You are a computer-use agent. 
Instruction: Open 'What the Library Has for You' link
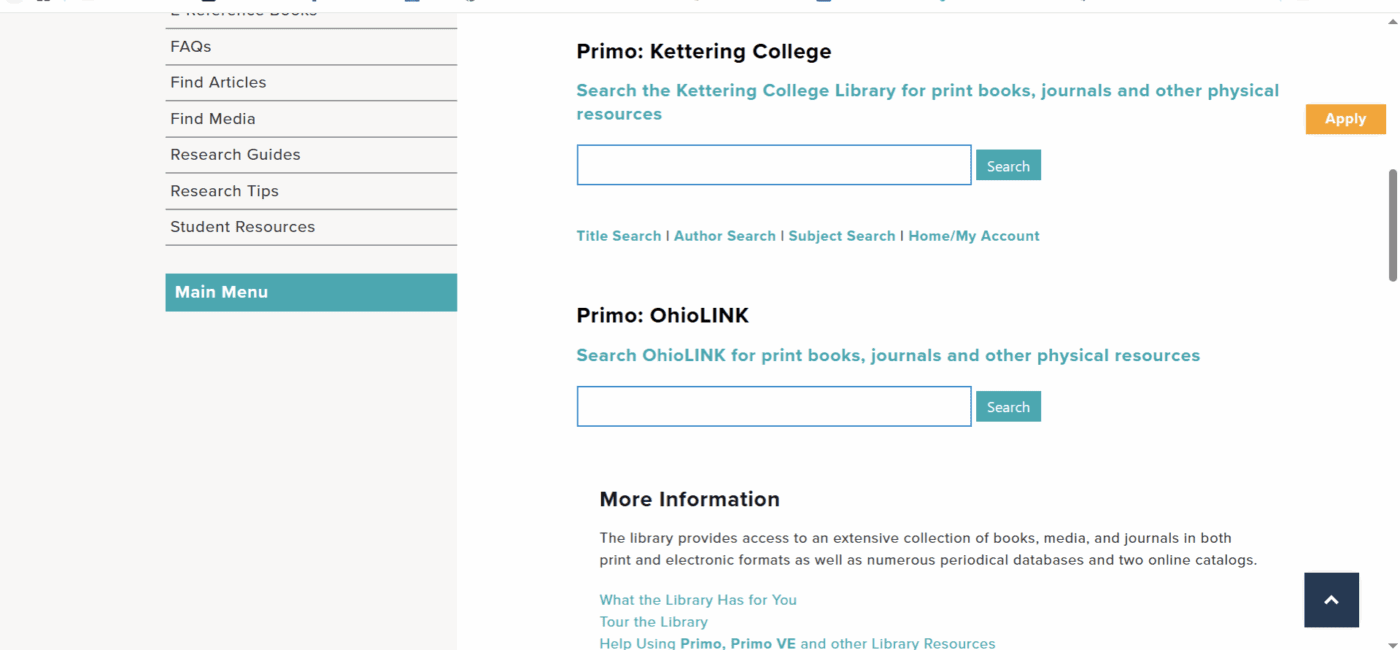(x=698, y=600)
